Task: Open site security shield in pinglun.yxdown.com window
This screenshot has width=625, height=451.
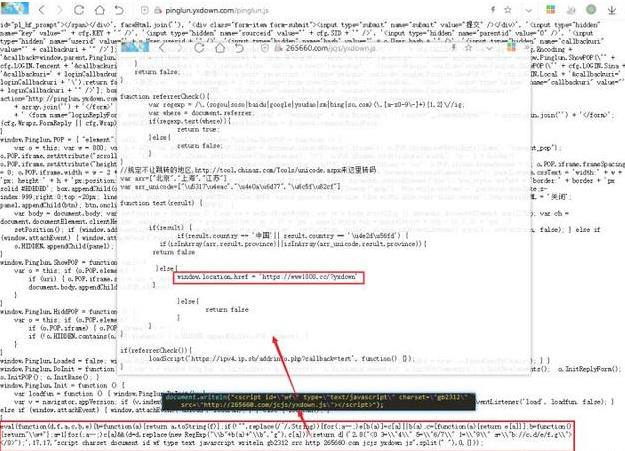Action: click(x=145, y=10)
